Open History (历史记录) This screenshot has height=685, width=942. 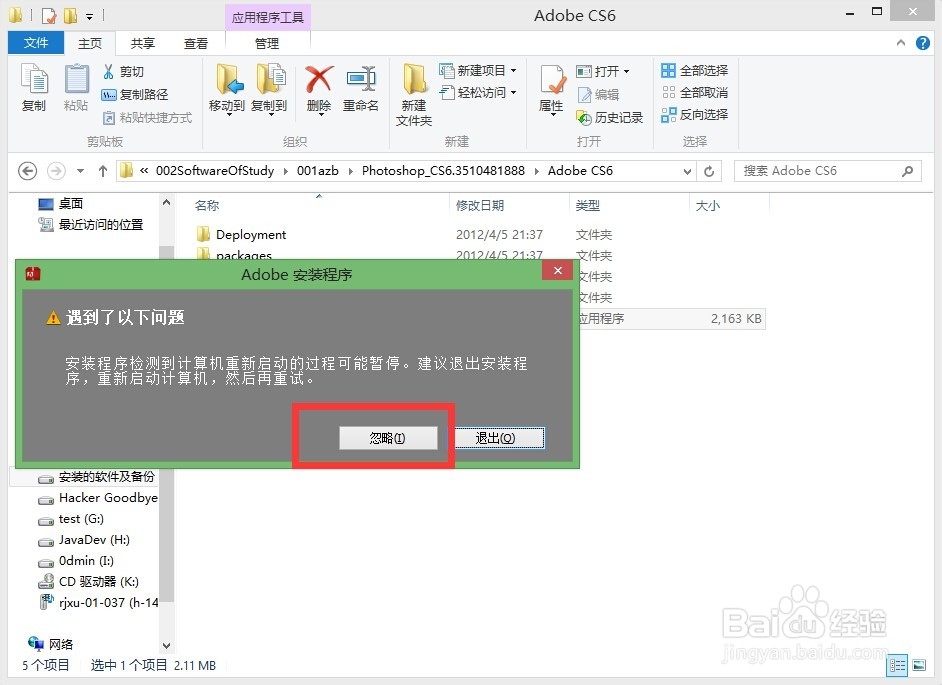click(x=610, y=118)
